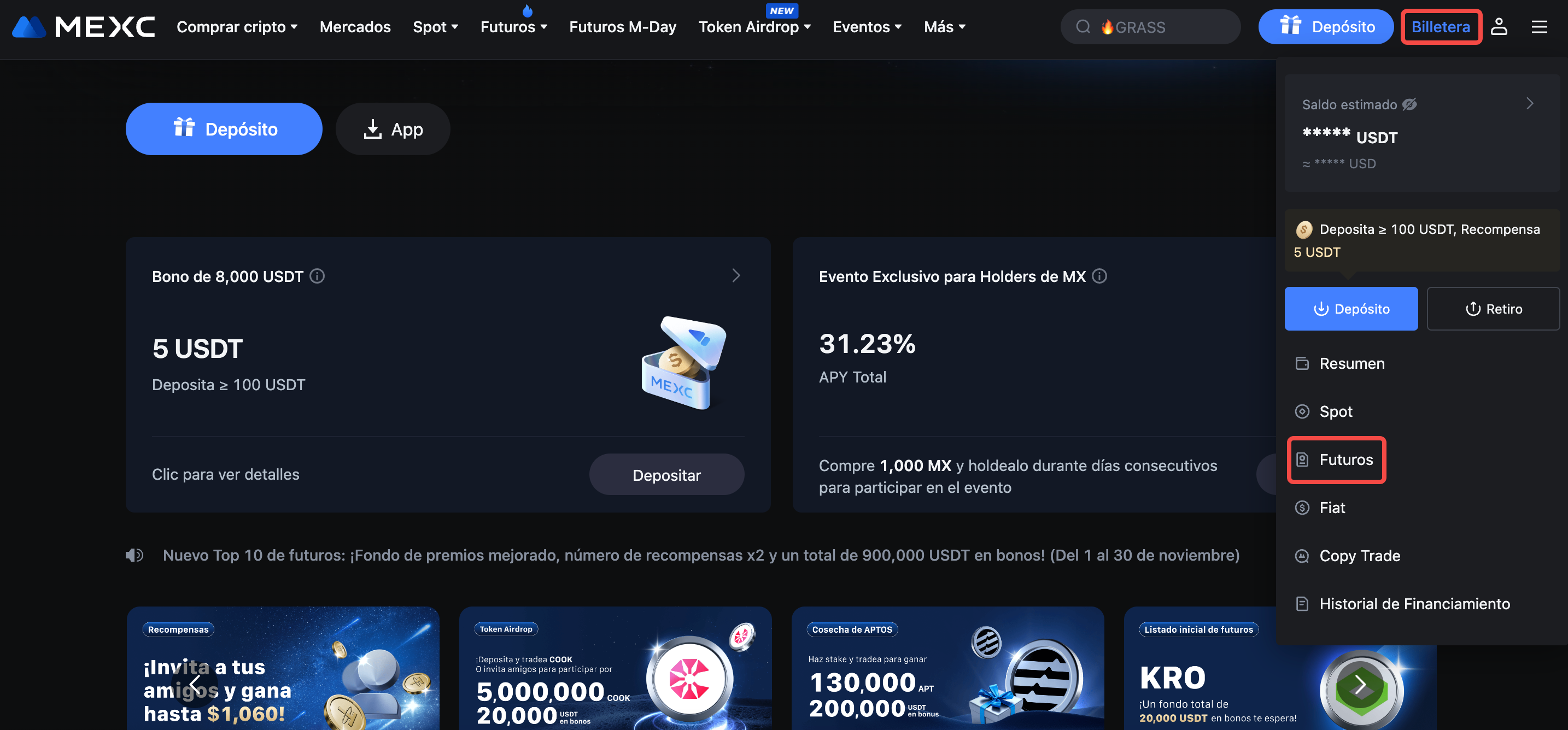Screen dimensions: 1568x730
Task: Open the Token Airdrop COOK banner
Action: point(616,668)
